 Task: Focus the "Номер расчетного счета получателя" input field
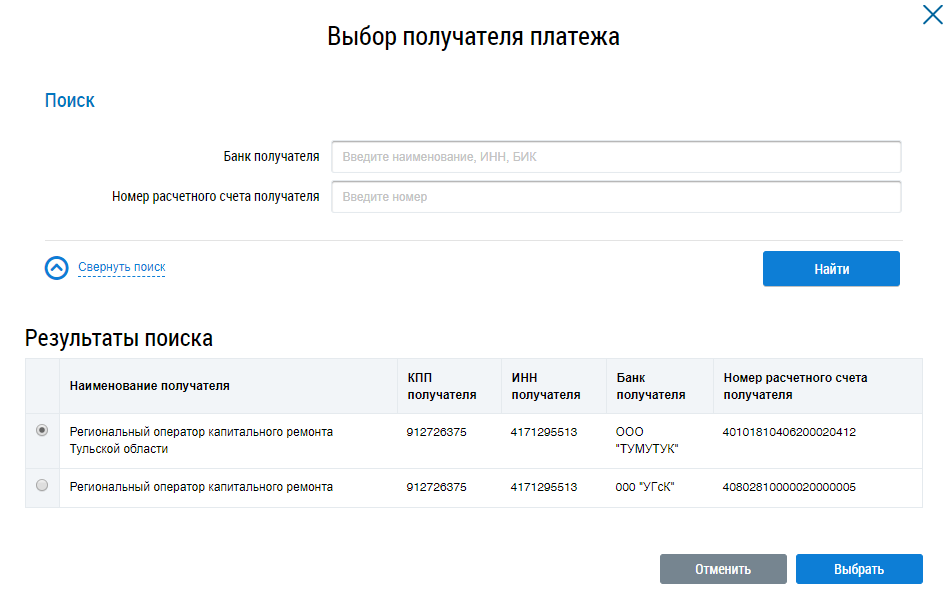click(x=616, y=197)
